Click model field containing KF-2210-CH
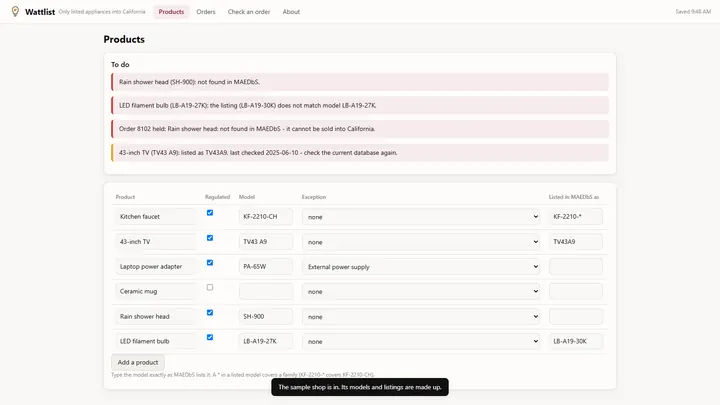The width and height of the screenshot is (720, 405). (266, 217)
